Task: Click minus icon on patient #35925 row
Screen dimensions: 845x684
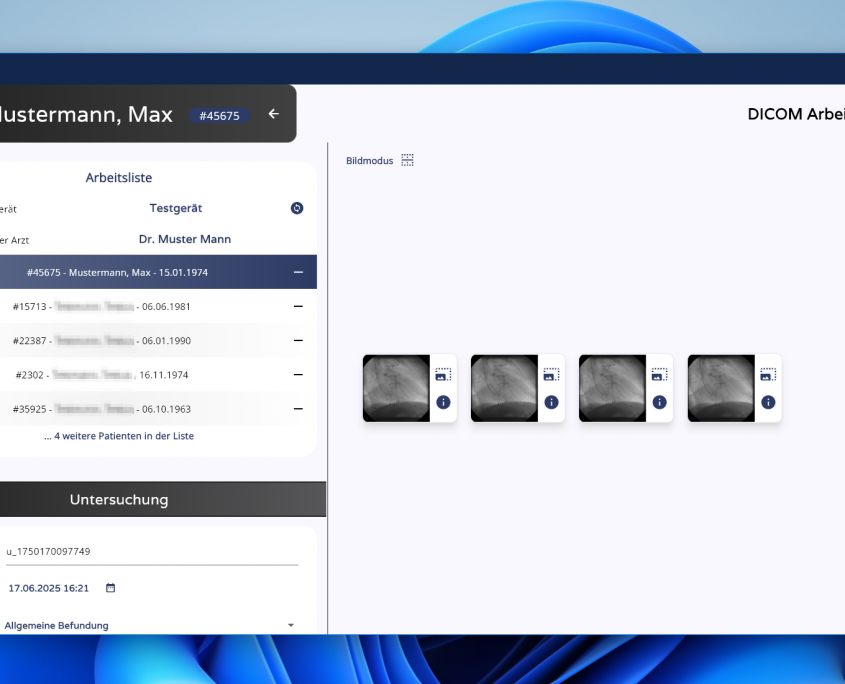Action: [297, 408]
